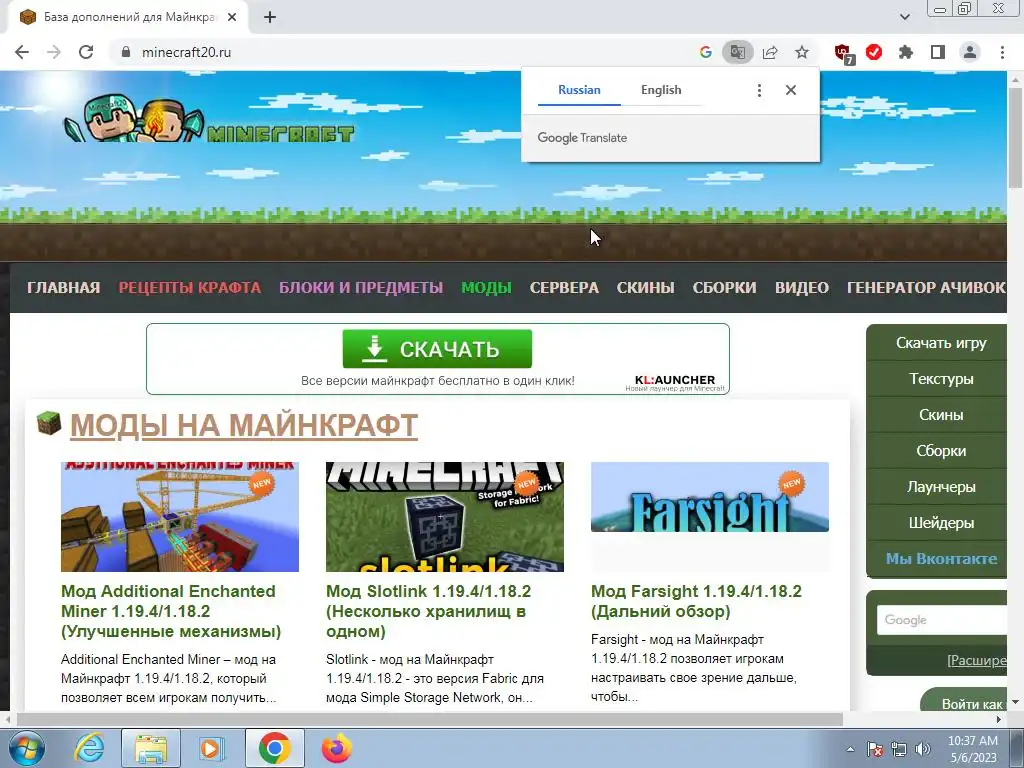Click the address bar URL minecraft20.ru
1024x768 pixels.
(186, 52)
